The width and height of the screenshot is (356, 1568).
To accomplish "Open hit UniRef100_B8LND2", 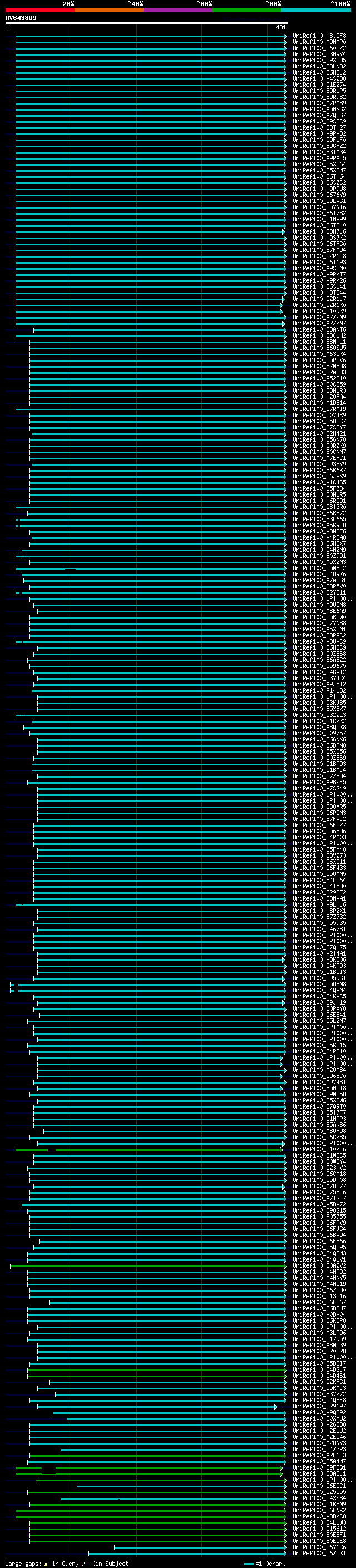I will pyautogui.click(x=319, y=66).
